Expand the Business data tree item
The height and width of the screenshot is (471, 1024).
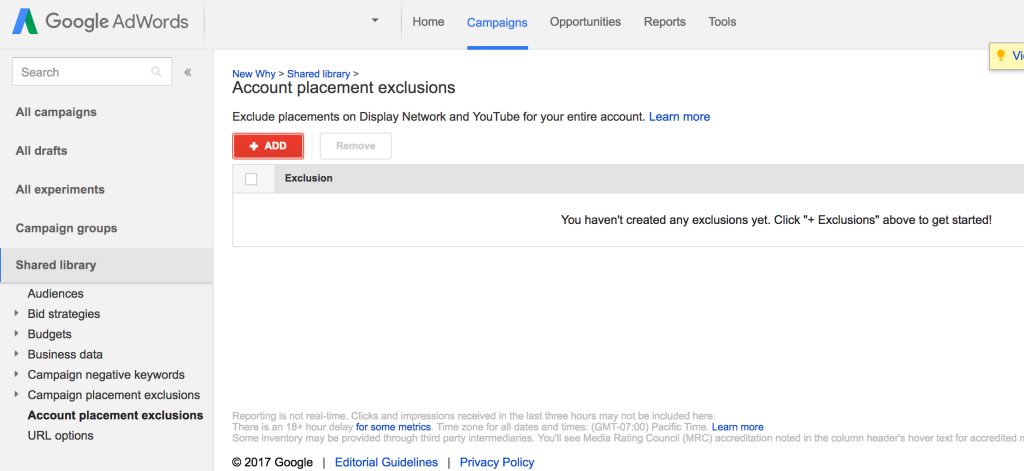click(x=16, y=354)
